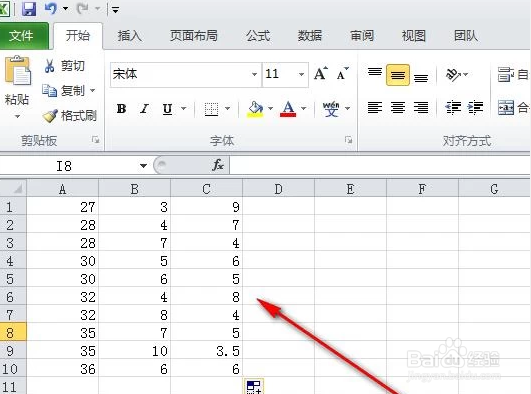
Task: Open the 文件 (File) tab
Action: pyautogui.click(x=23, y=36)
